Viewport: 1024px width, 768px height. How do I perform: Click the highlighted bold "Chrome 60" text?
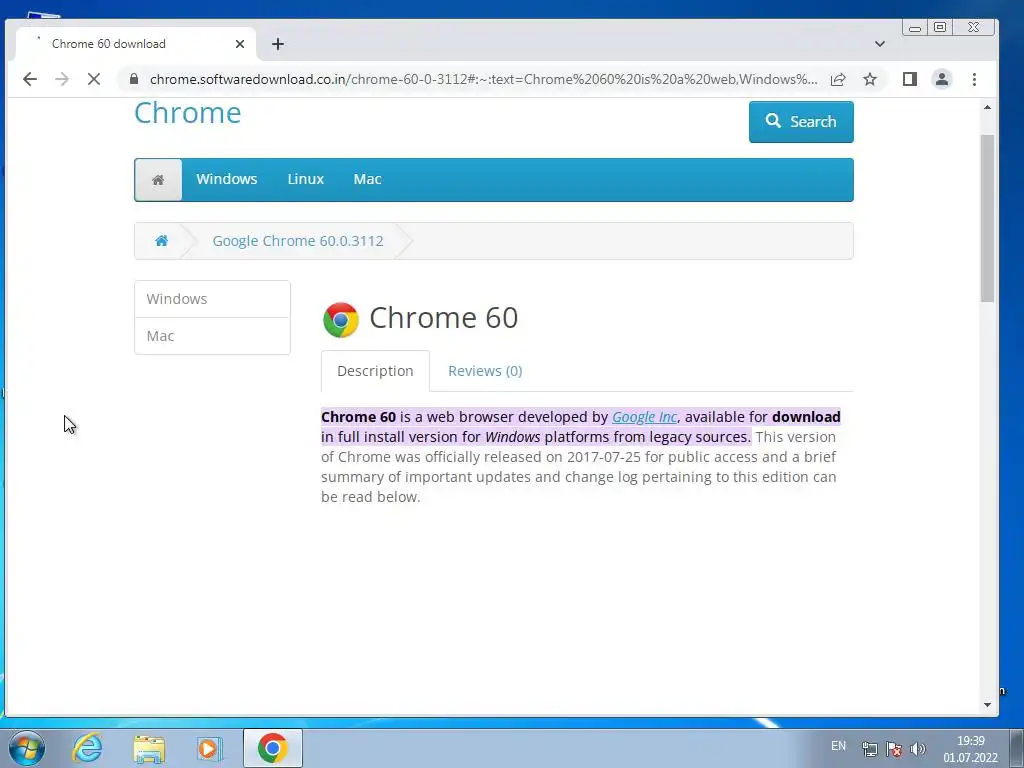(359, 417)
